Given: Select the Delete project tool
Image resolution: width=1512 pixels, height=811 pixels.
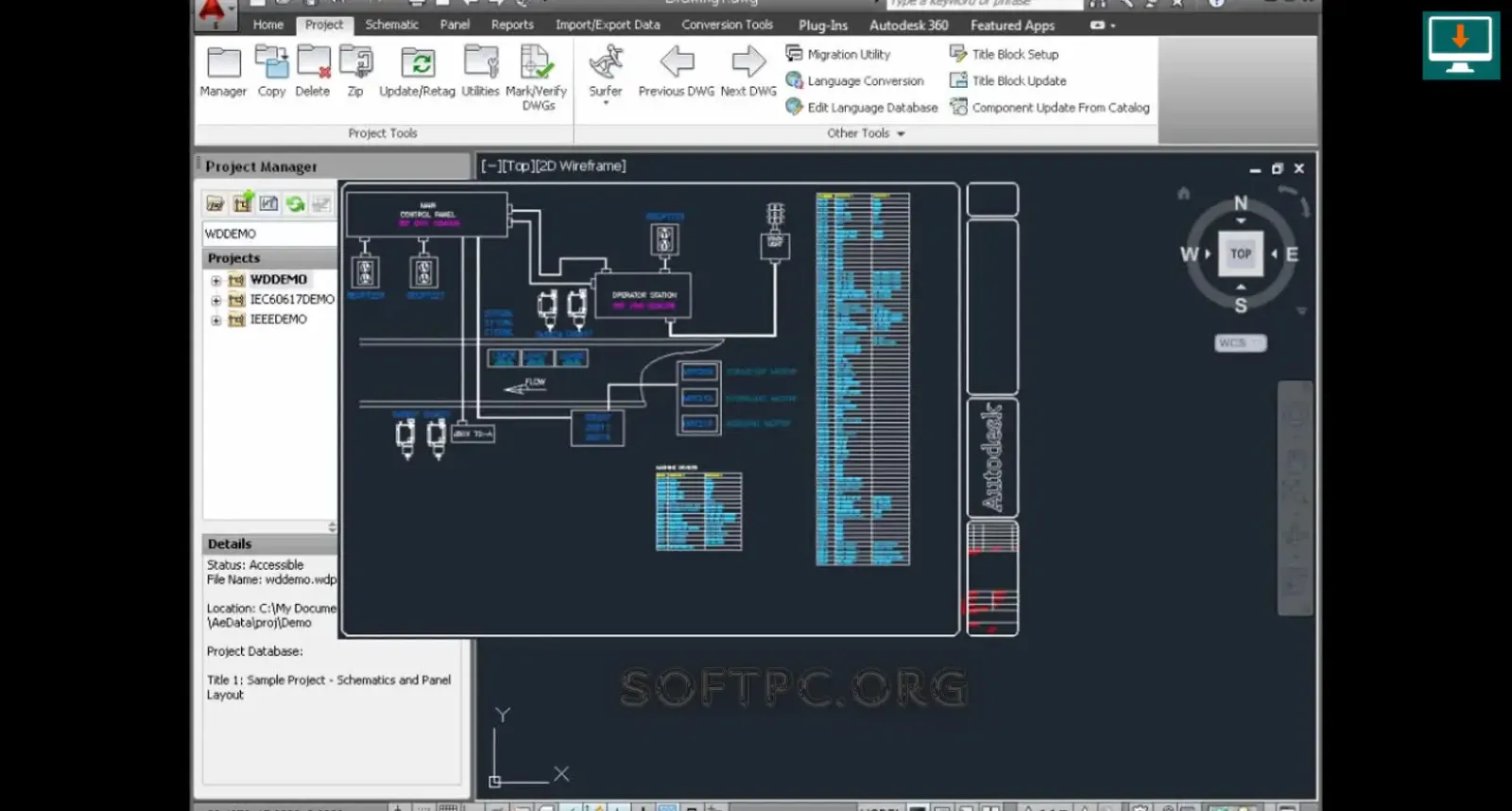Looking at the screenshot, I should [313, 71].
